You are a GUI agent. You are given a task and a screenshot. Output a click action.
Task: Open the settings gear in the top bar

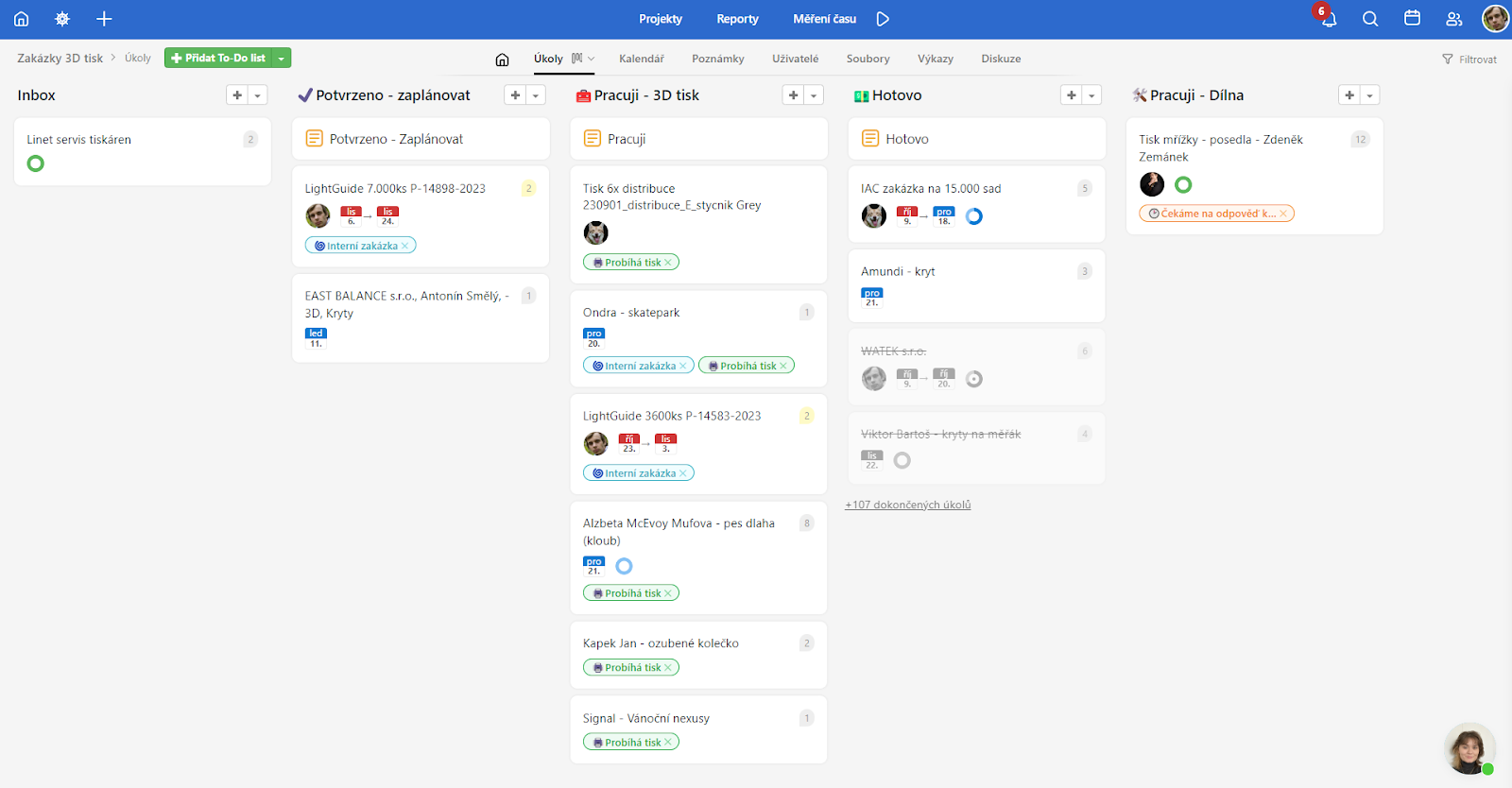62,19
